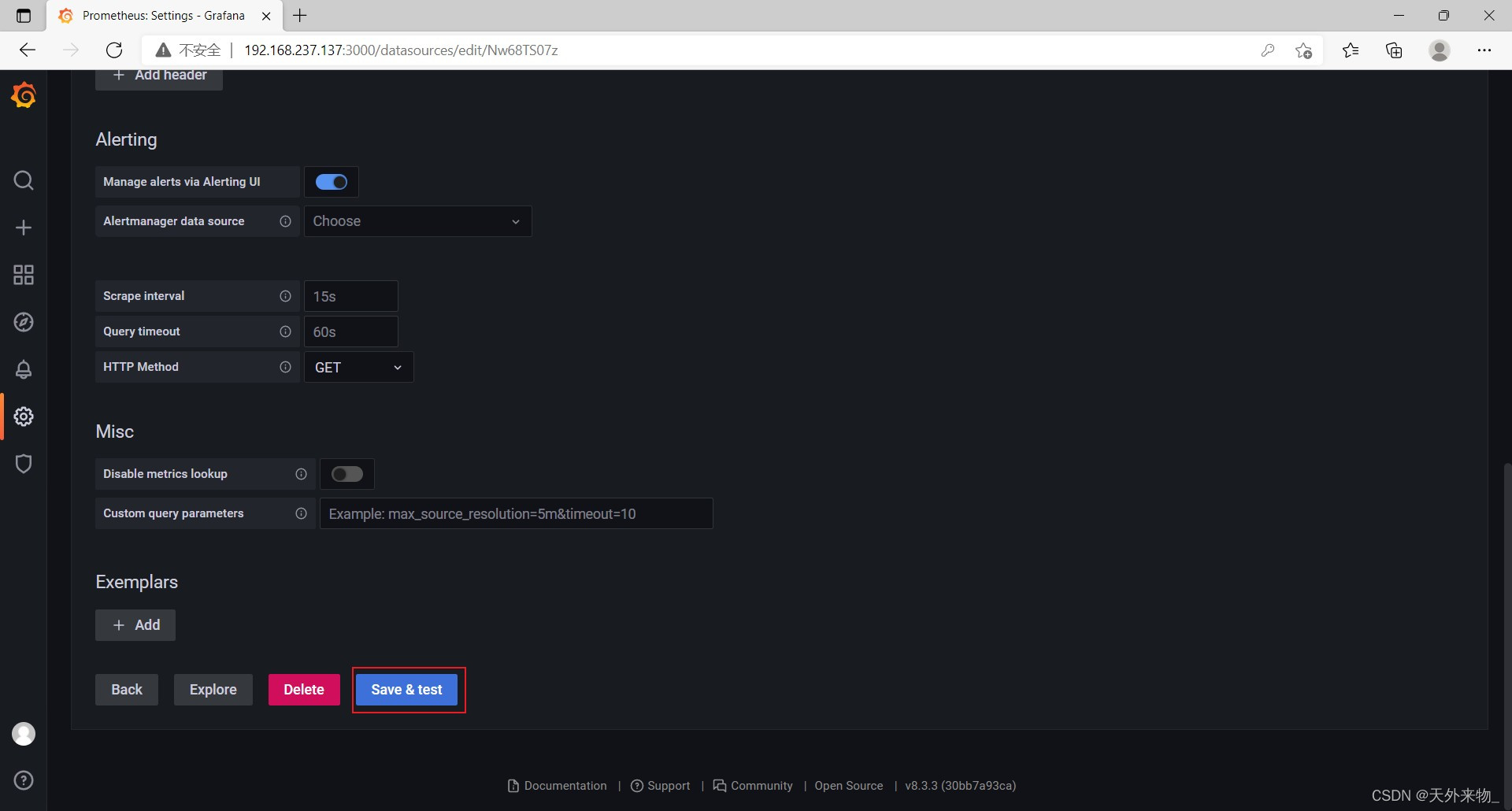Viewport: 1512px width, 811px height.
Task: Click the Manage alerts via Alerting UI label
Action: click(182, 182)
